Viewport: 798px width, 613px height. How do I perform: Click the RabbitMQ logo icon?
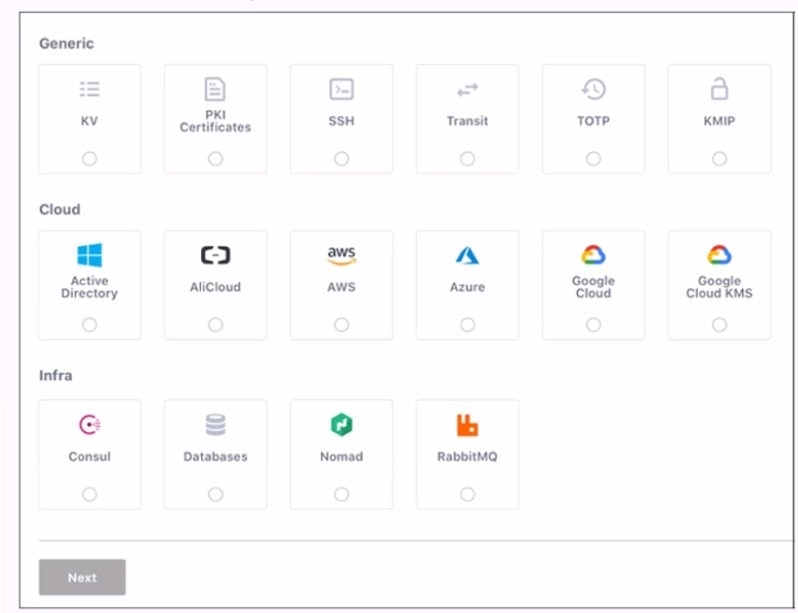tap(468, 425)
